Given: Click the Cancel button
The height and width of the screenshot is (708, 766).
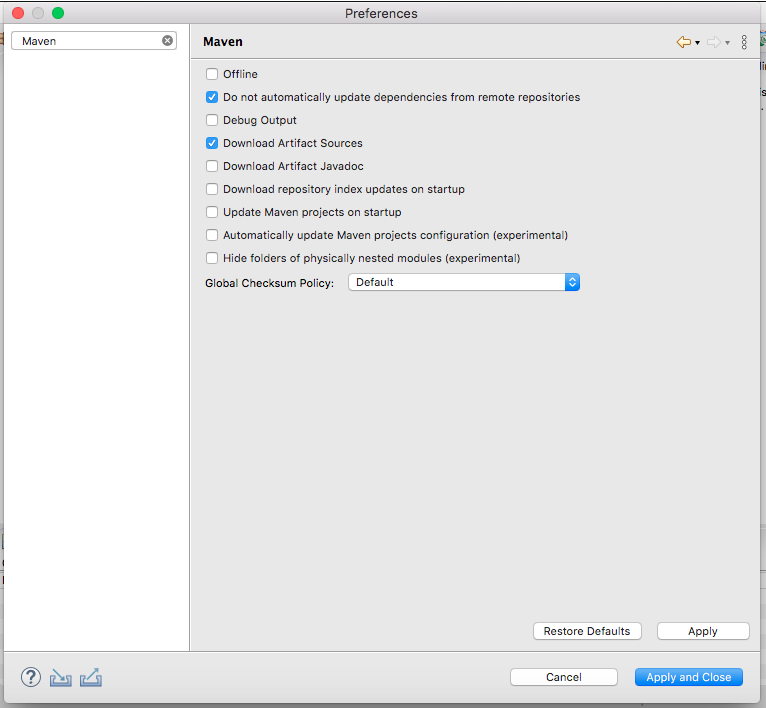Looking at the screenshot, I should [x=564, y=677].
